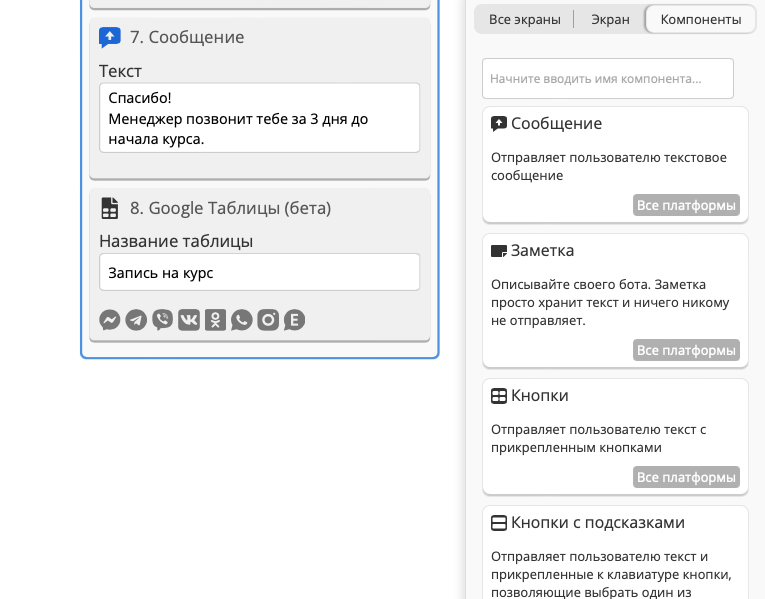Select the 8. Google Таблицы (бета) header

click(230, 208)
